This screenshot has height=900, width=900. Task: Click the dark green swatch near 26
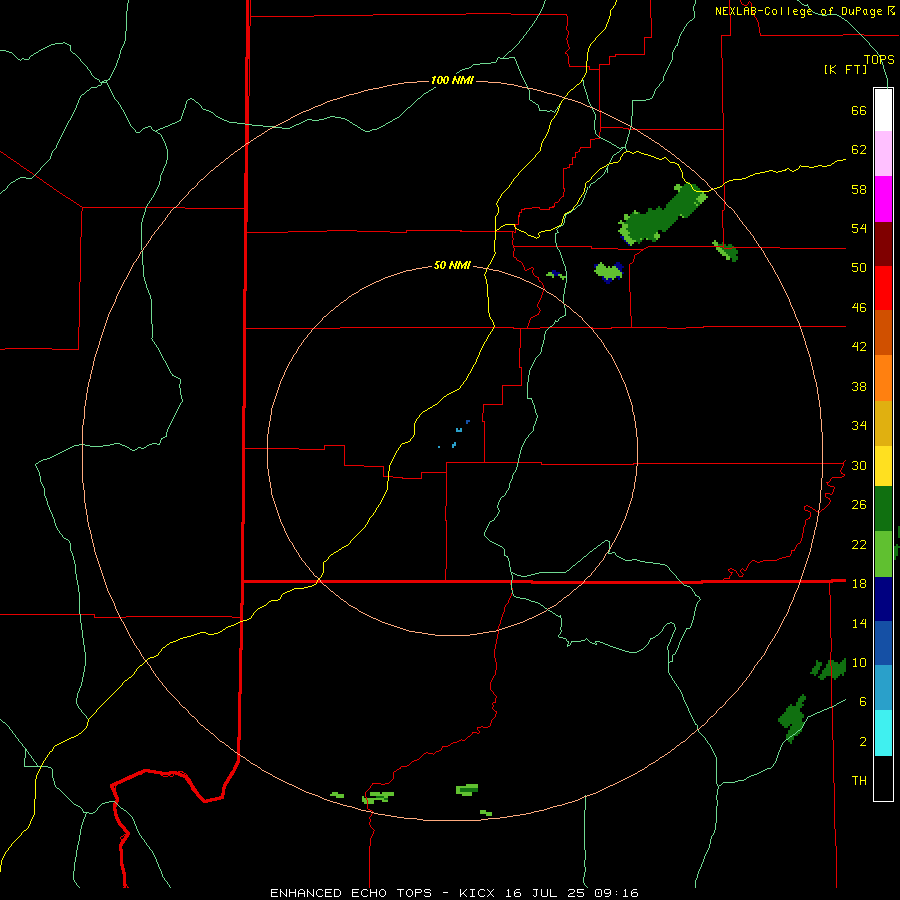(883, 509)
